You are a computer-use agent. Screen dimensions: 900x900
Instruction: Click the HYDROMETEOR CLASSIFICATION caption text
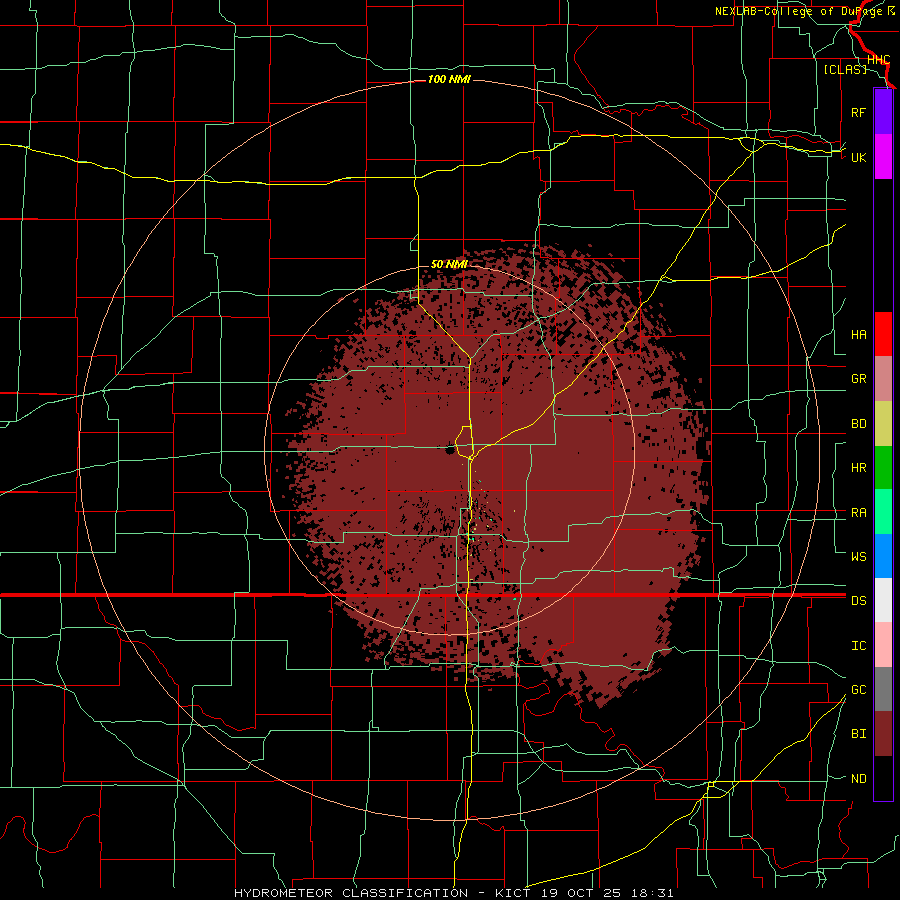[351, 893]
